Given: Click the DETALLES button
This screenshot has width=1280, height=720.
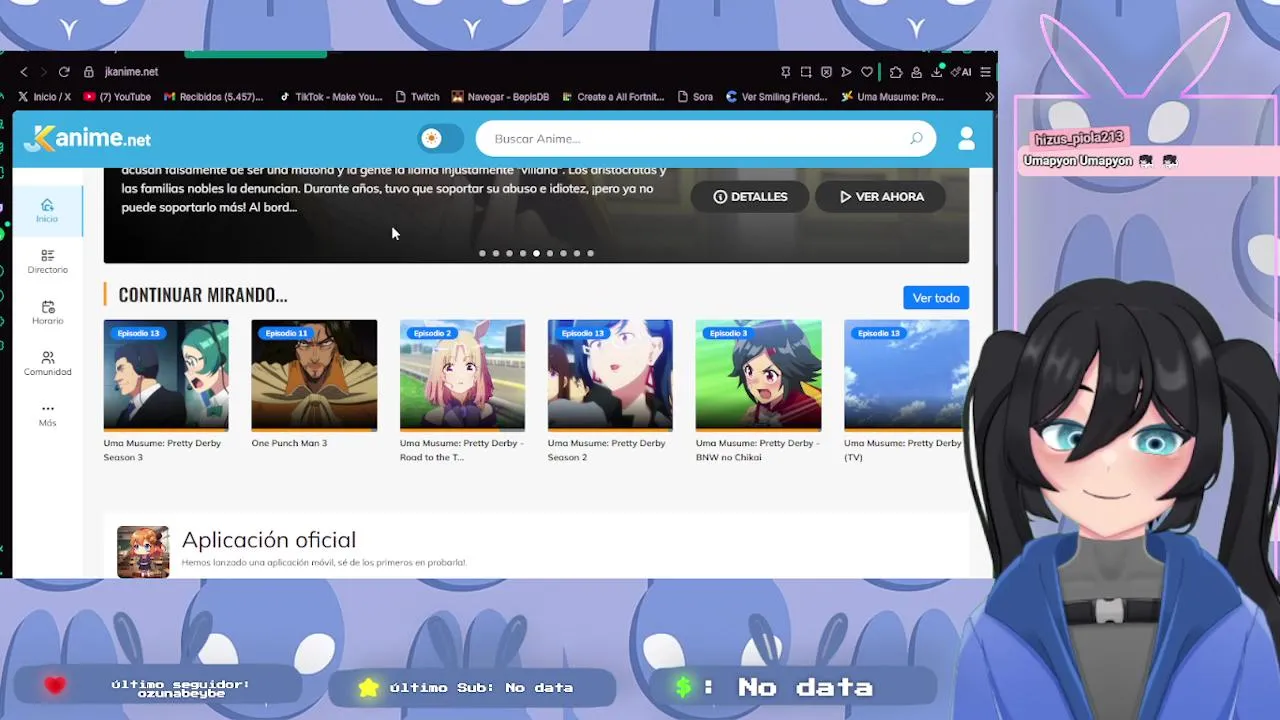Looking at the screenshot, I should 751,197.
